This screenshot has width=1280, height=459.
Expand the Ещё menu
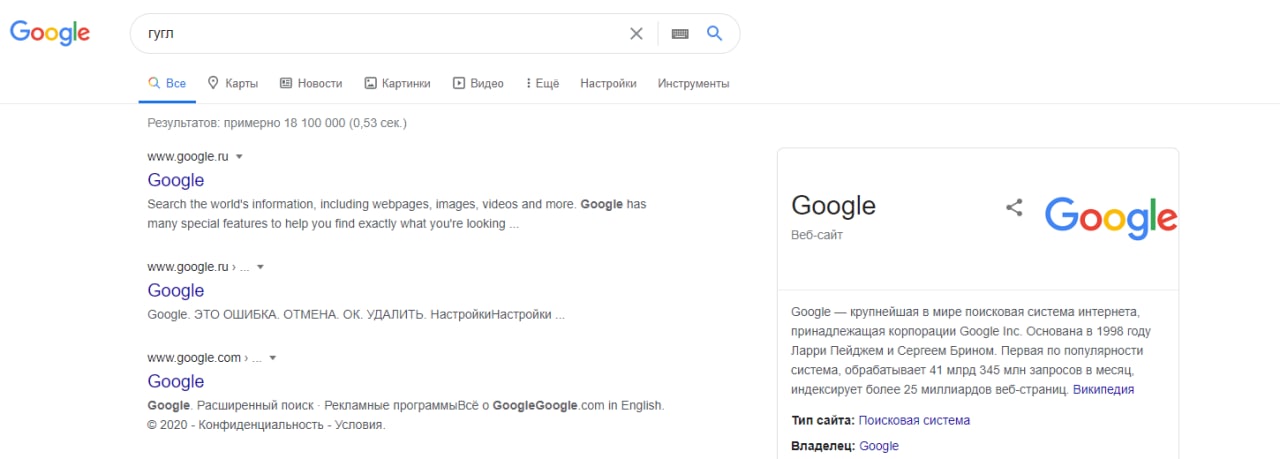point(542,84)
